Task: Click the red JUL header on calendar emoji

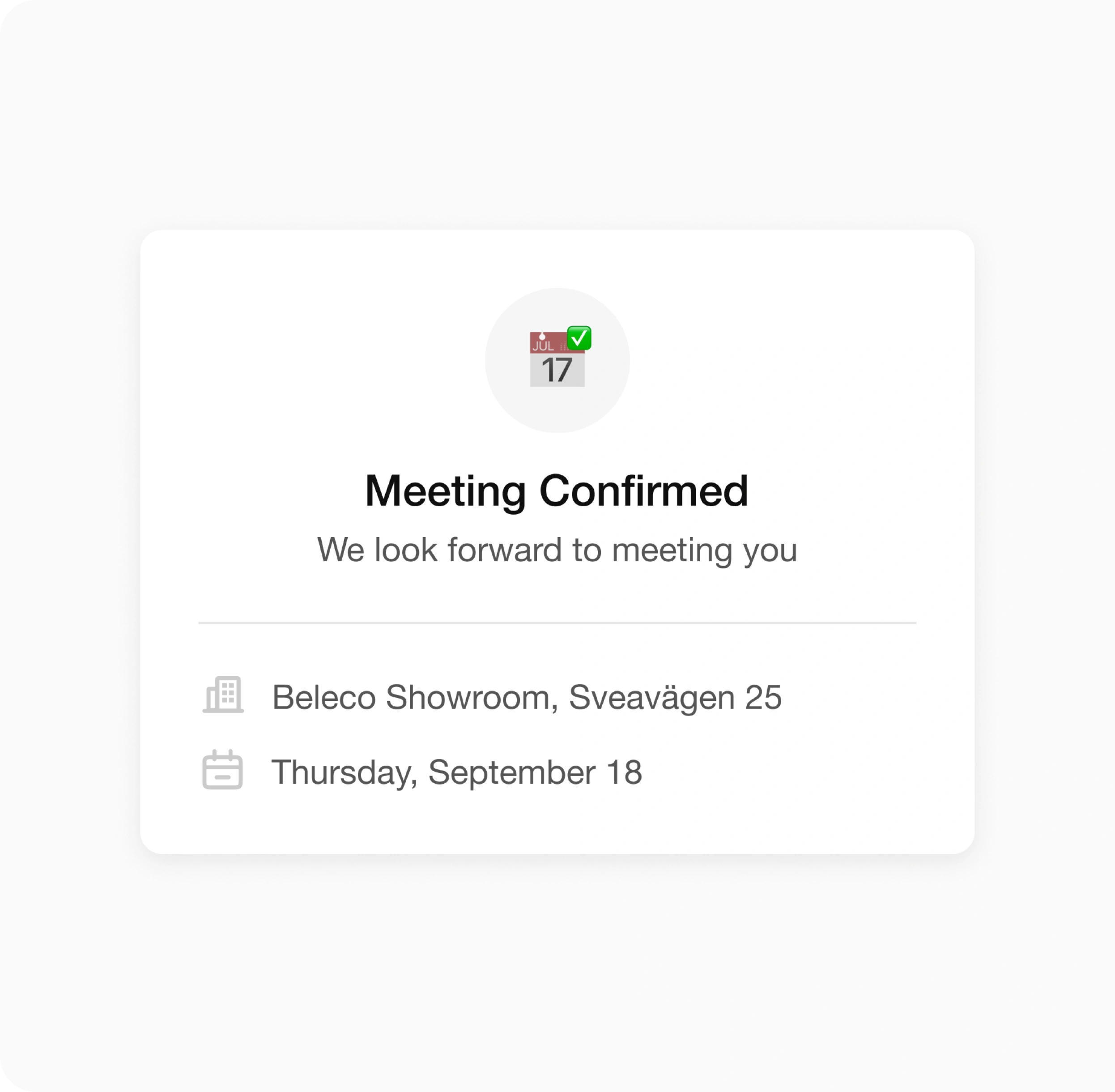Action: [x=548, y=343]
